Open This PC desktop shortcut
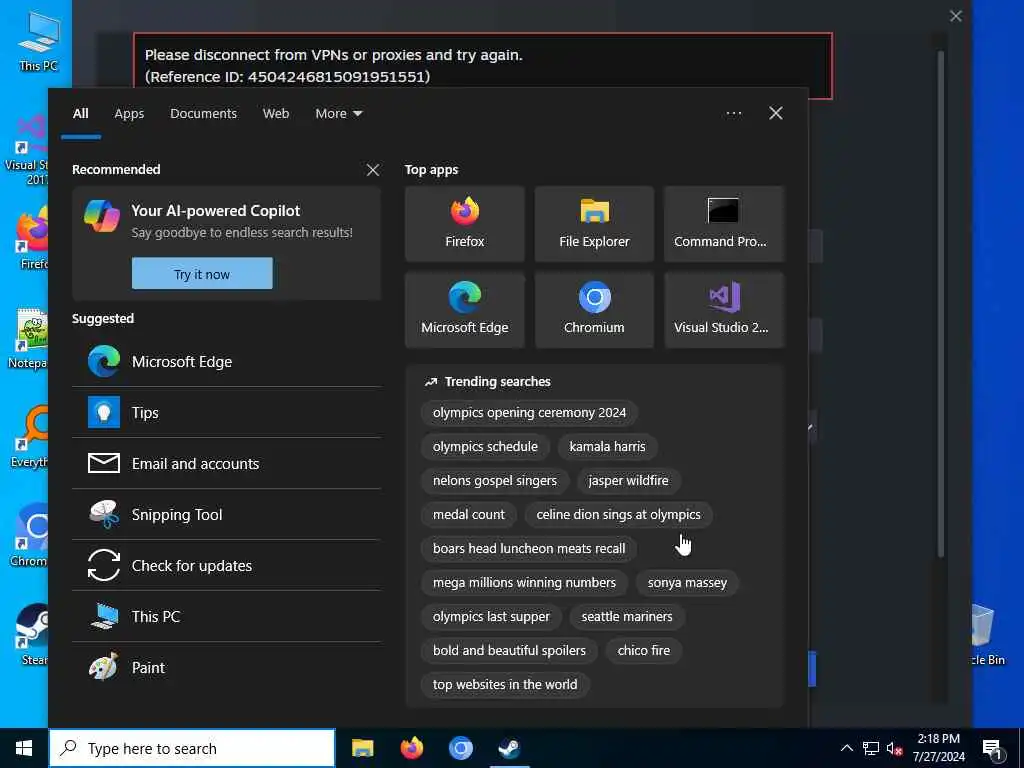 (x=38, y=40)
